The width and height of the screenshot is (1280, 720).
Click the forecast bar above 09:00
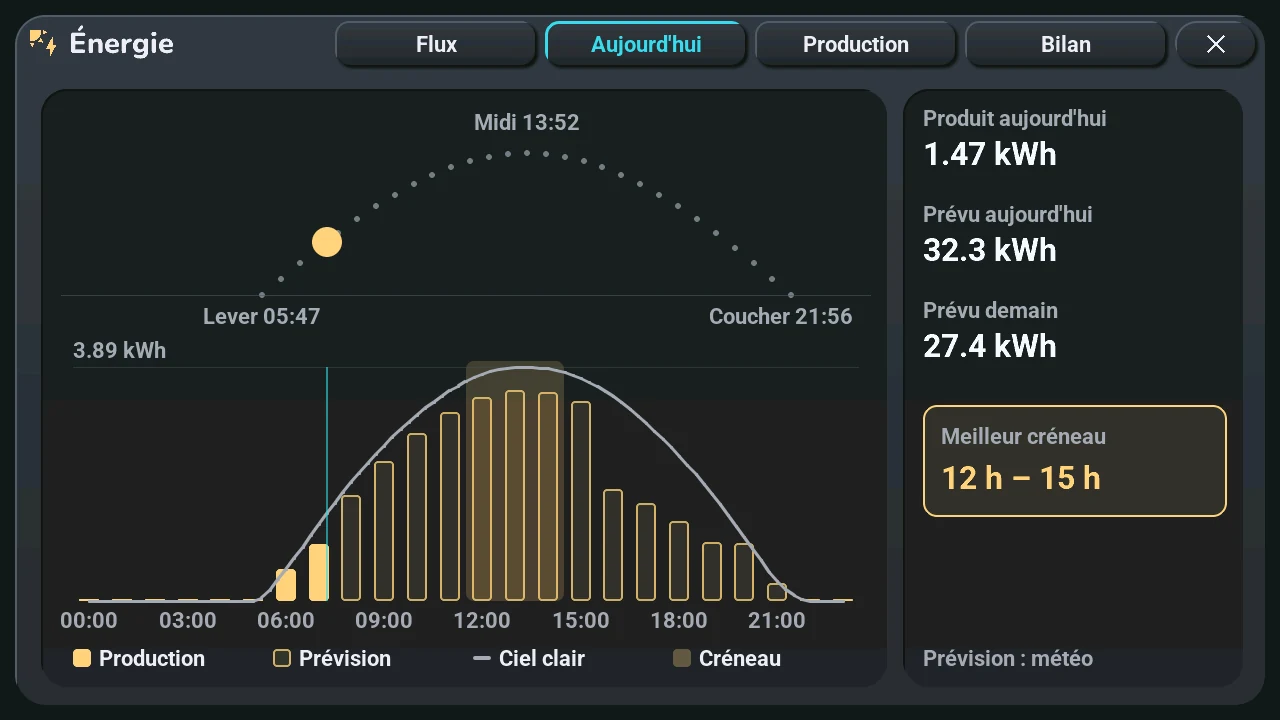point(384,531)
